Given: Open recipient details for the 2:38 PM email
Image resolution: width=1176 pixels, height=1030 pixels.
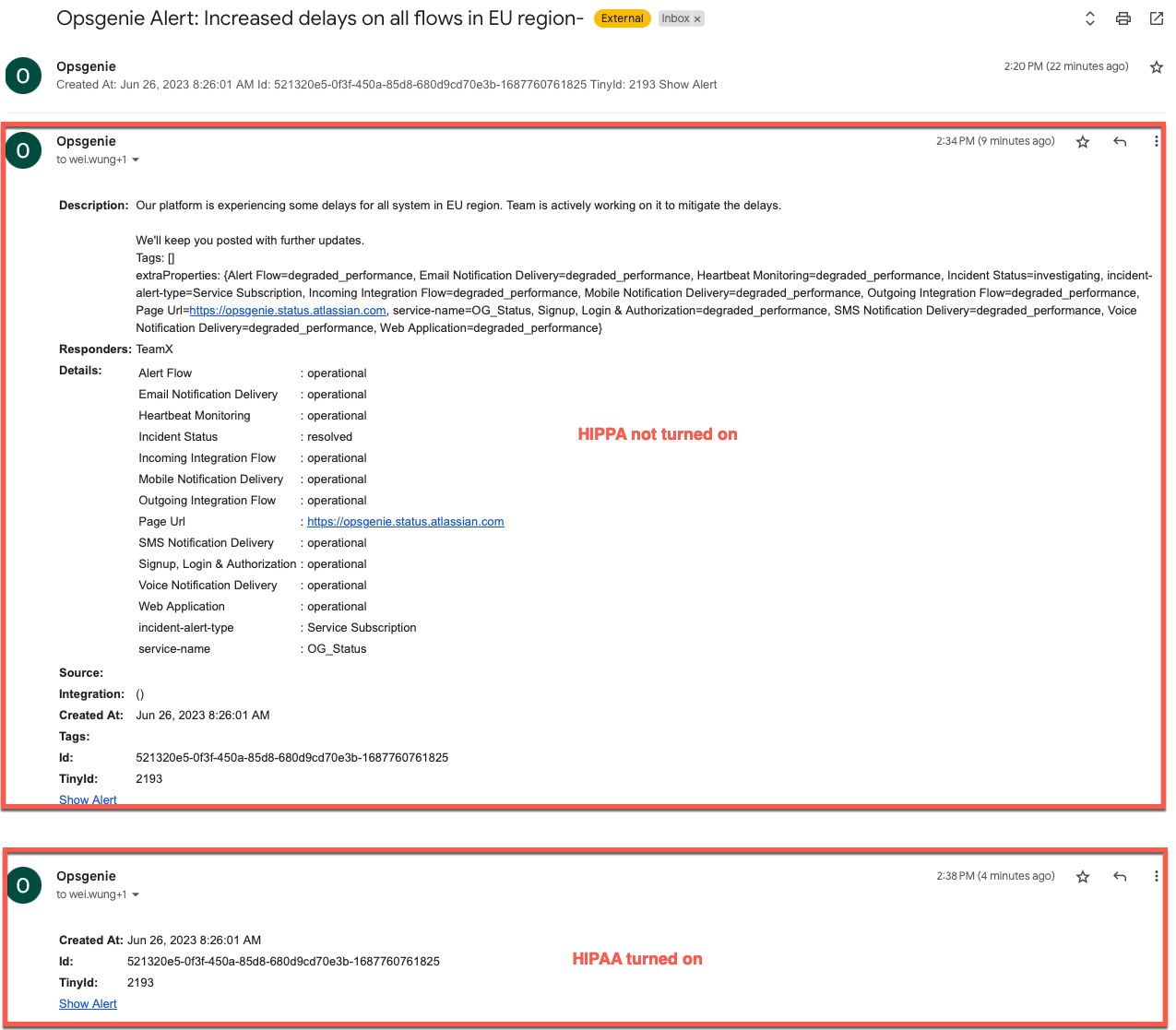Looking at the screenshot, I should coord(135,894).
